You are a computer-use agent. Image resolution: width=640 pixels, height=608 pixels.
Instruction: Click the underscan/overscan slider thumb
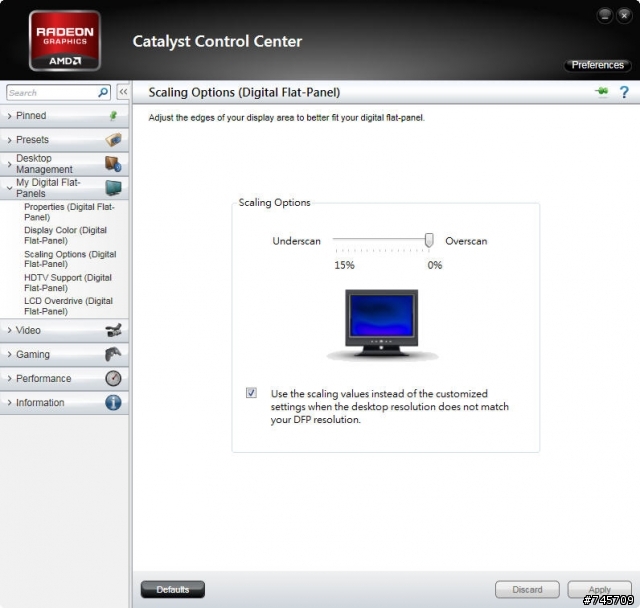click(429, 240)
